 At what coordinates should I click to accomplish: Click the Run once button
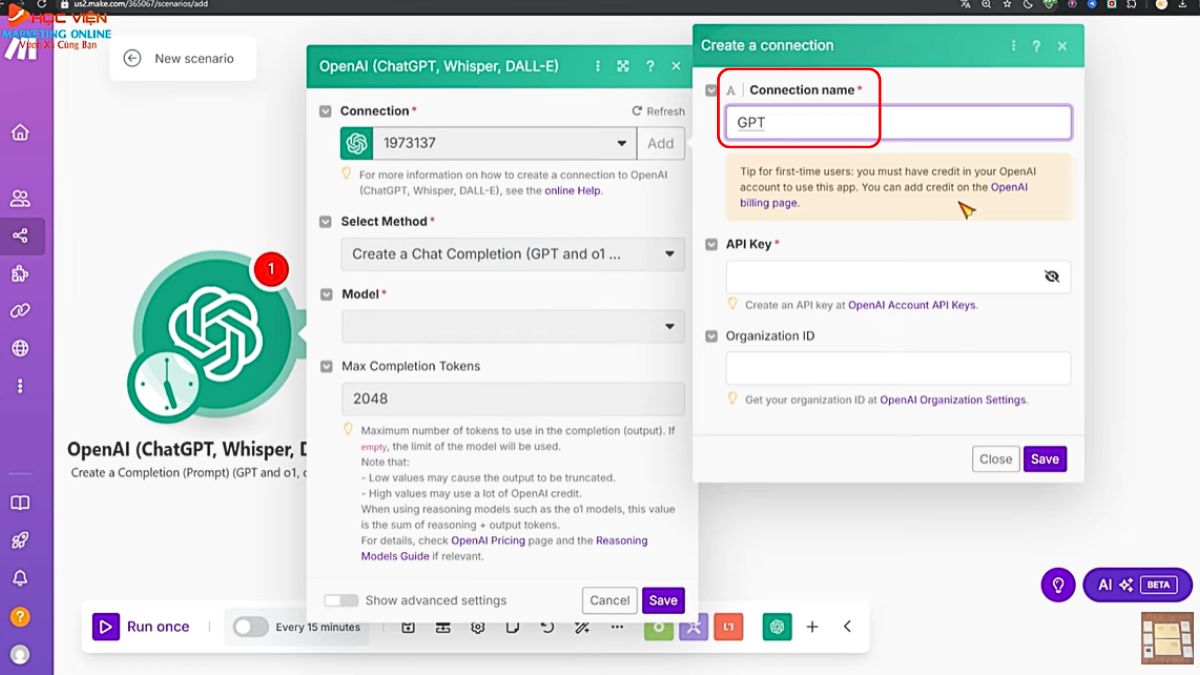point(142,627)
